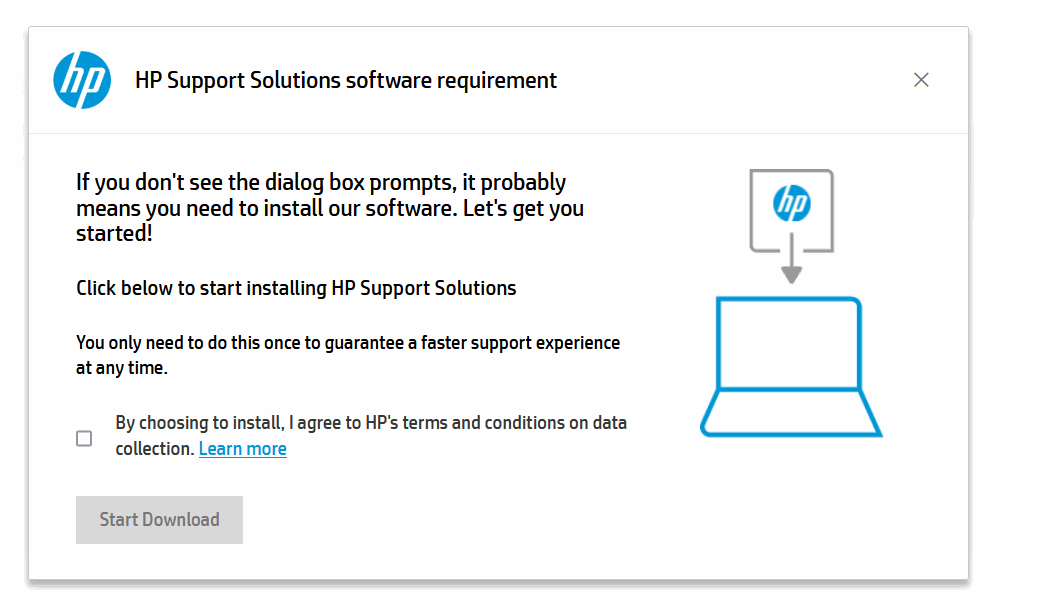The image size is (1037, 600).
Task: Click the 'at any time.' text line
Action: (122, 368)
